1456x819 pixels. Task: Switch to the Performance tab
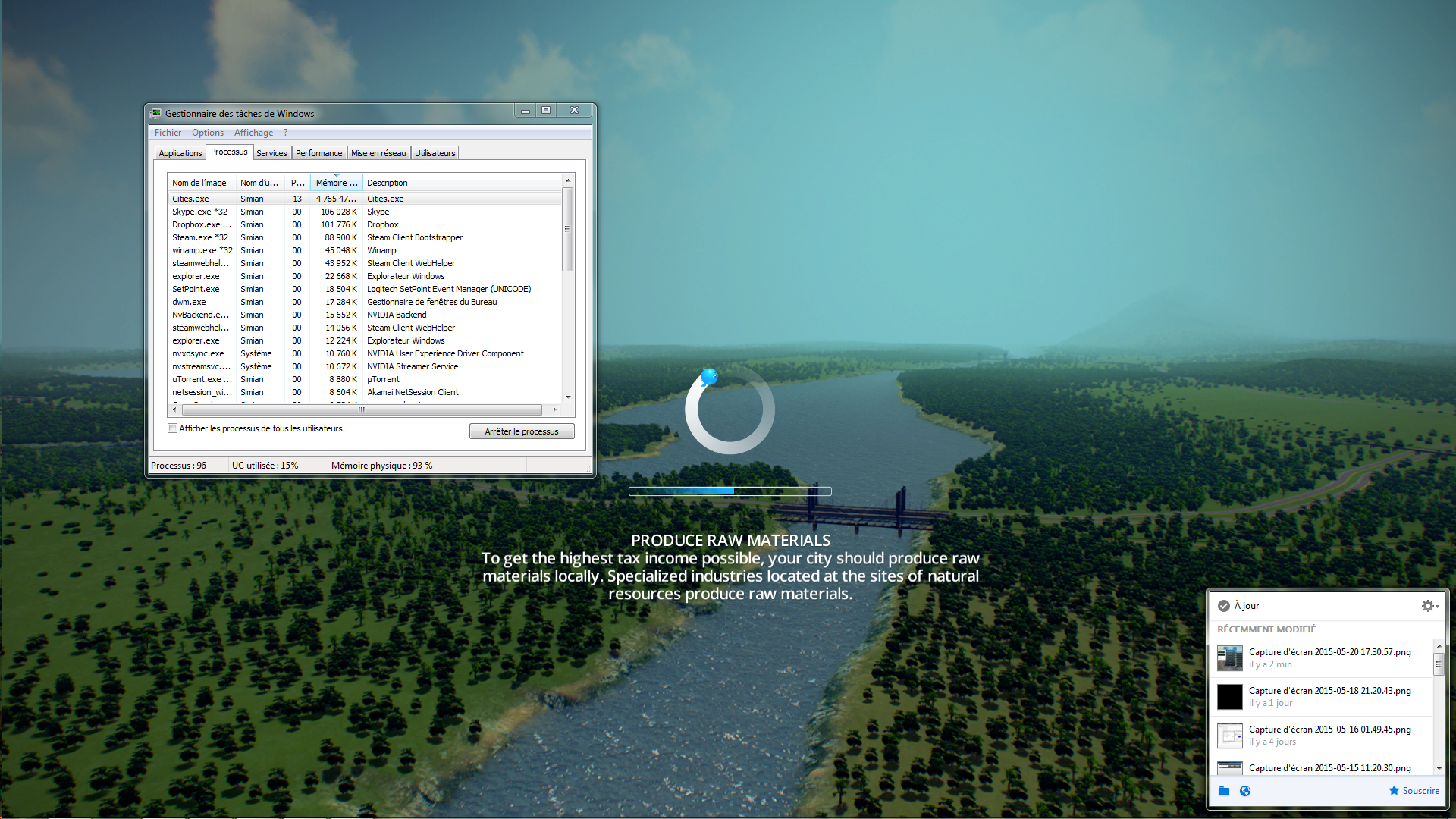(318, 153)
